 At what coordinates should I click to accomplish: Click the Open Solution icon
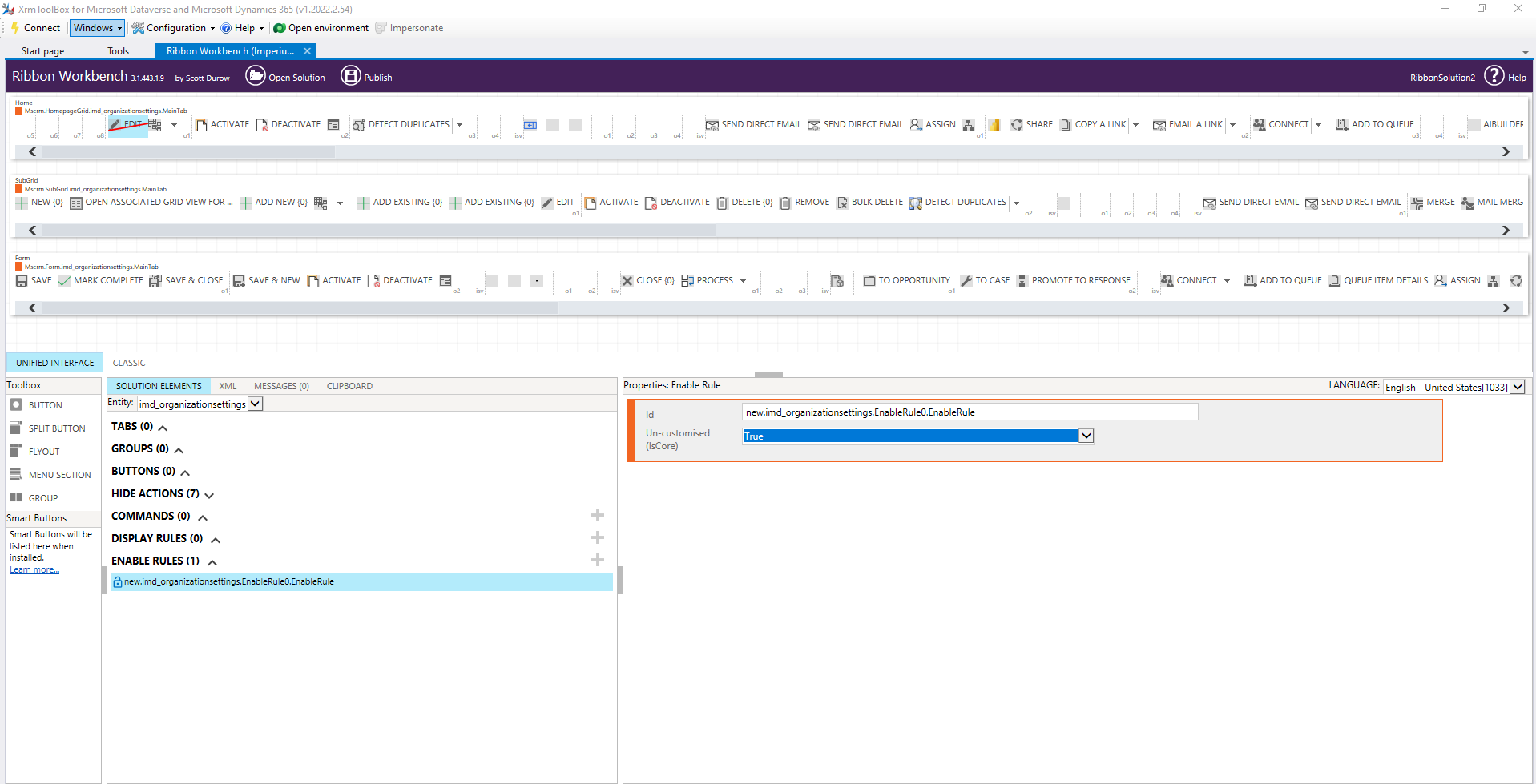pos(255,76)
